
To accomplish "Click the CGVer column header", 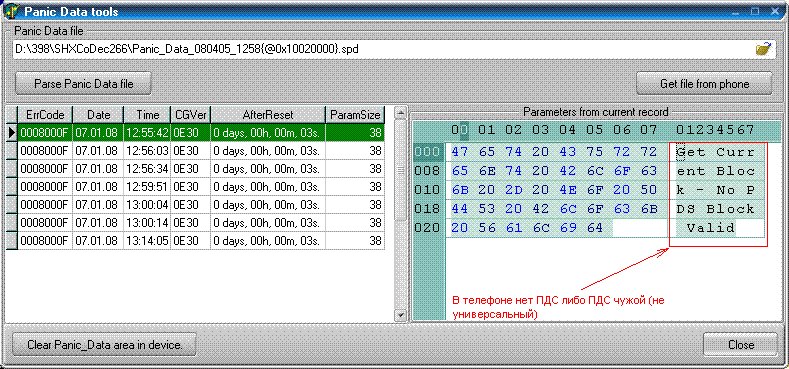I will [190, 115].
